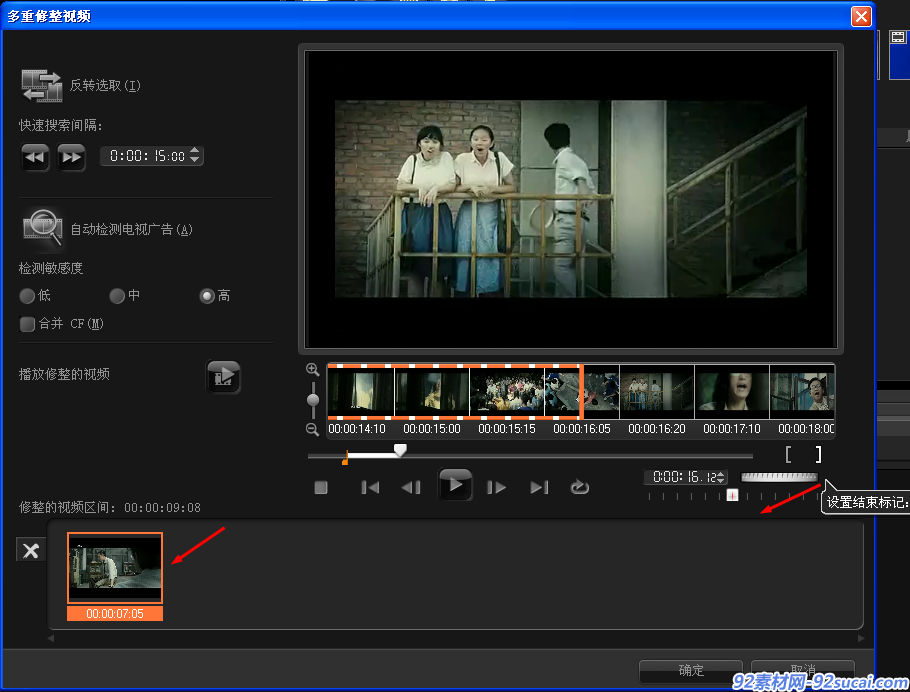Click the timeline zoom slider knob
Viewport: 910px width, 692px height.
point(313,399)
